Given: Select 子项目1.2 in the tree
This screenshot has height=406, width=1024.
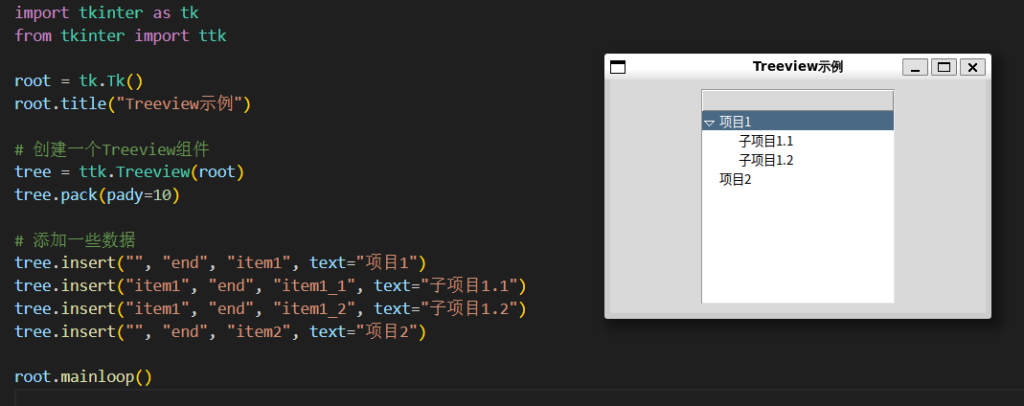Looking at the screenshot, I should click(x=765, y=160).
